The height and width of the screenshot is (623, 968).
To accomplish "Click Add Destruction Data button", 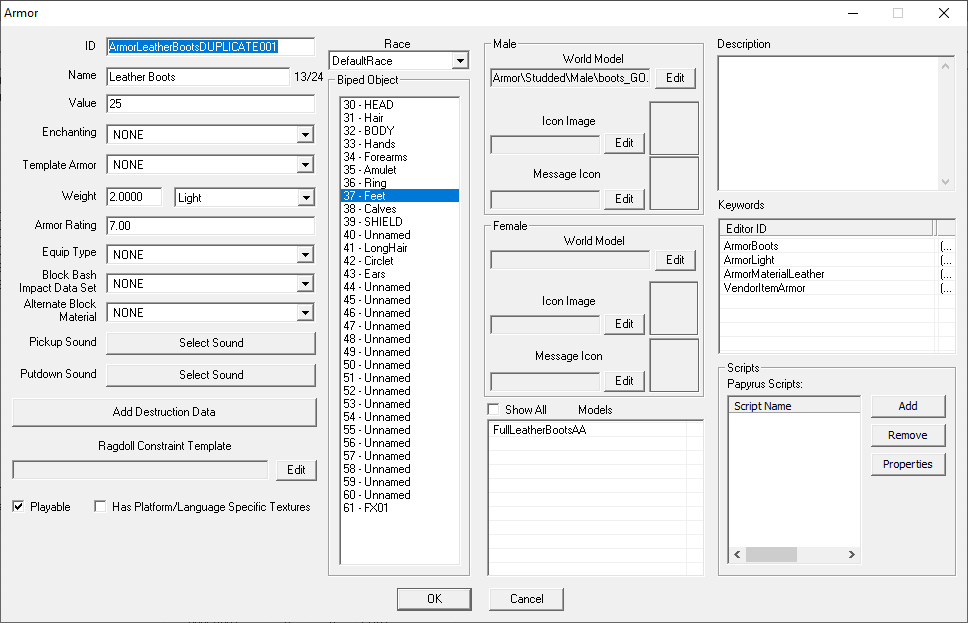I will 164,412.
